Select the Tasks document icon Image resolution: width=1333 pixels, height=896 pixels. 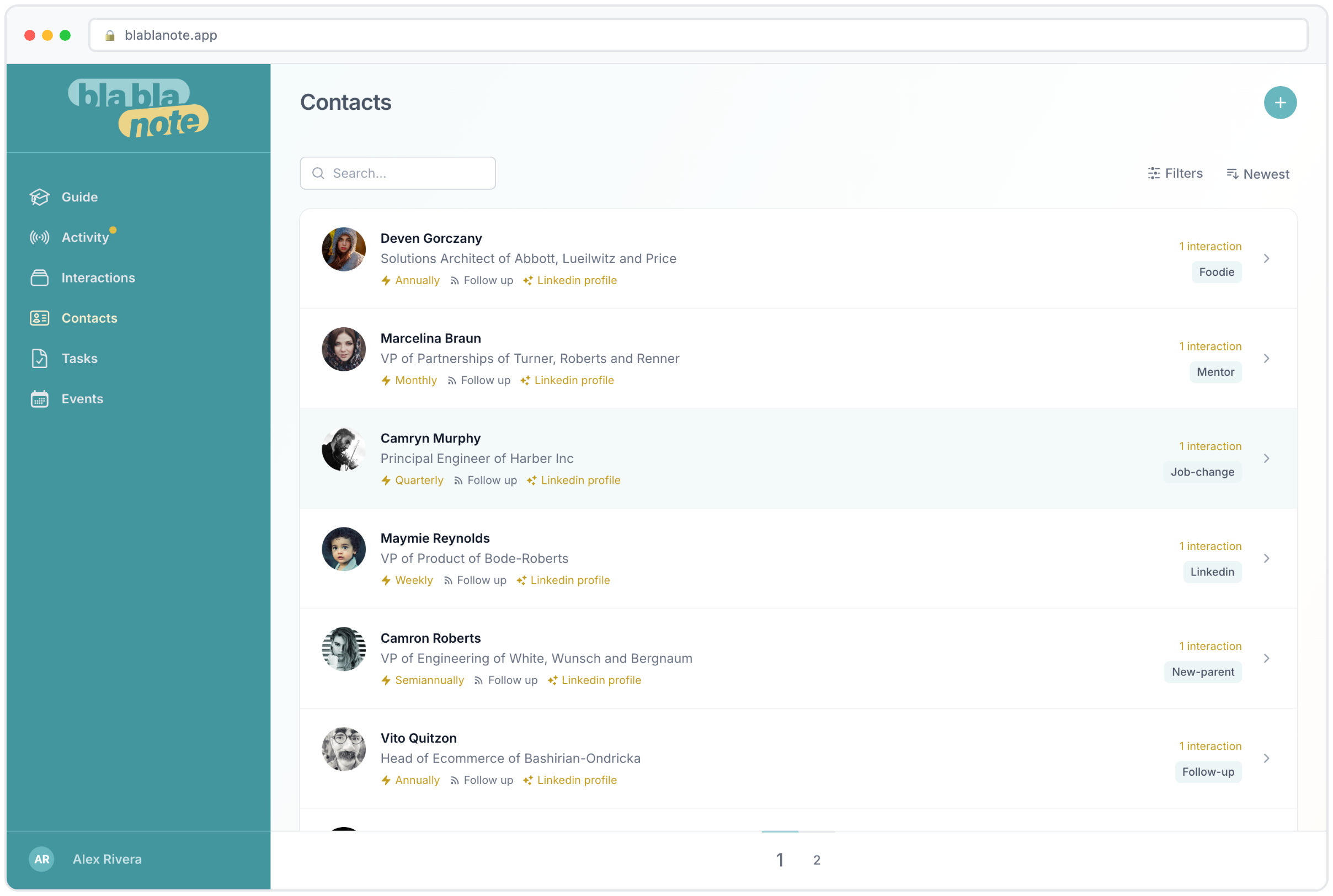tap(39, 358)
